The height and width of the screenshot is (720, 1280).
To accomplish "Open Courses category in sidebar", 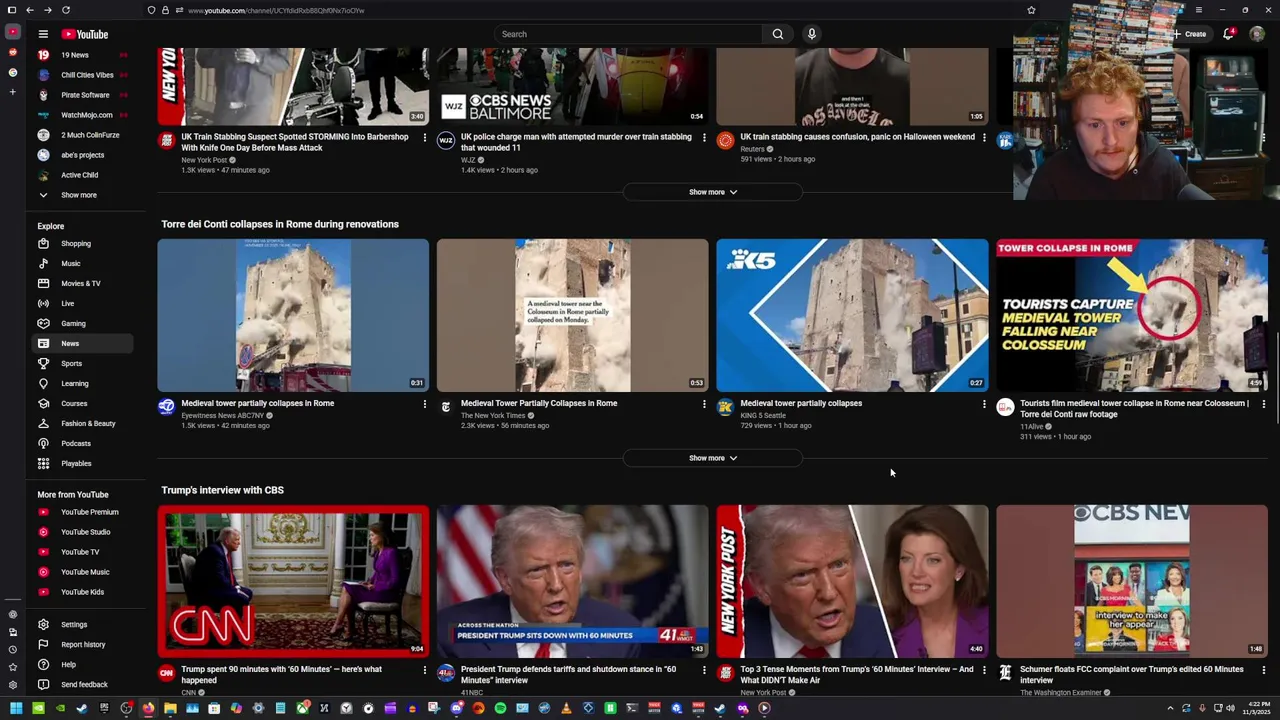I will click(82, 403).
